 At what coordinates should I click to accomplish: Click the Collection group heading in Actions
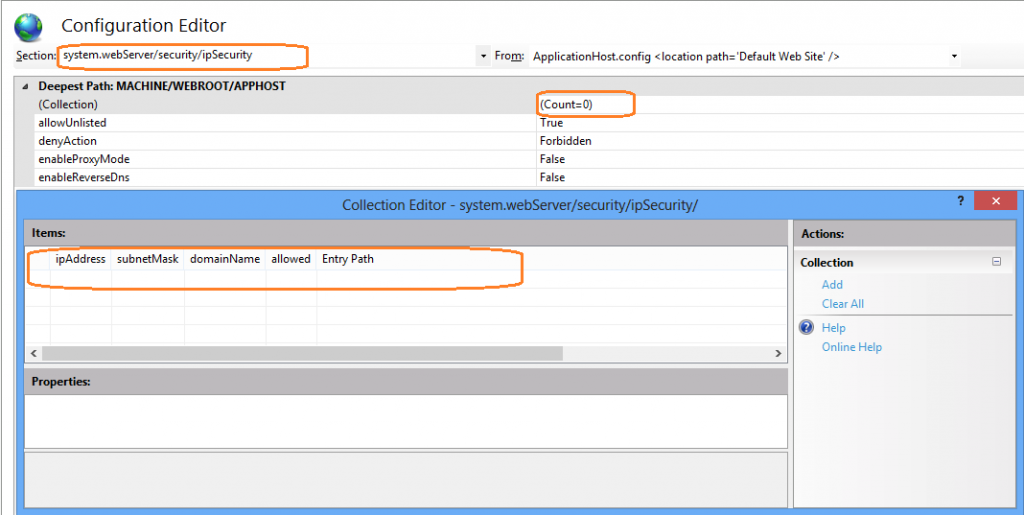coord(827,262)
